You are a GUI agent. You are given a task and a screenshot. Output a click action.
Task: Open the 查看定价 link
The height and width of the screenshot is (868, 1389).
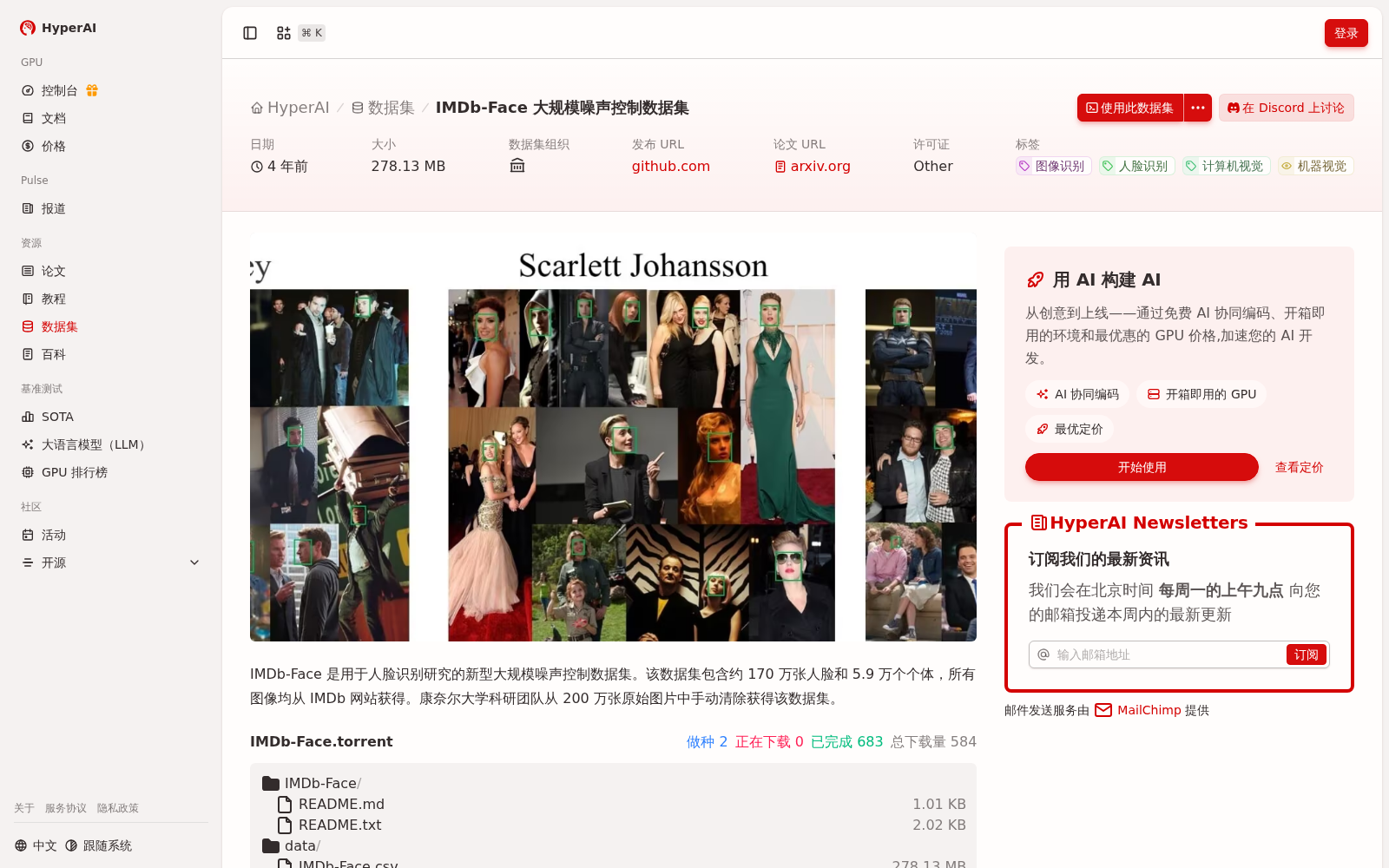1299,467
